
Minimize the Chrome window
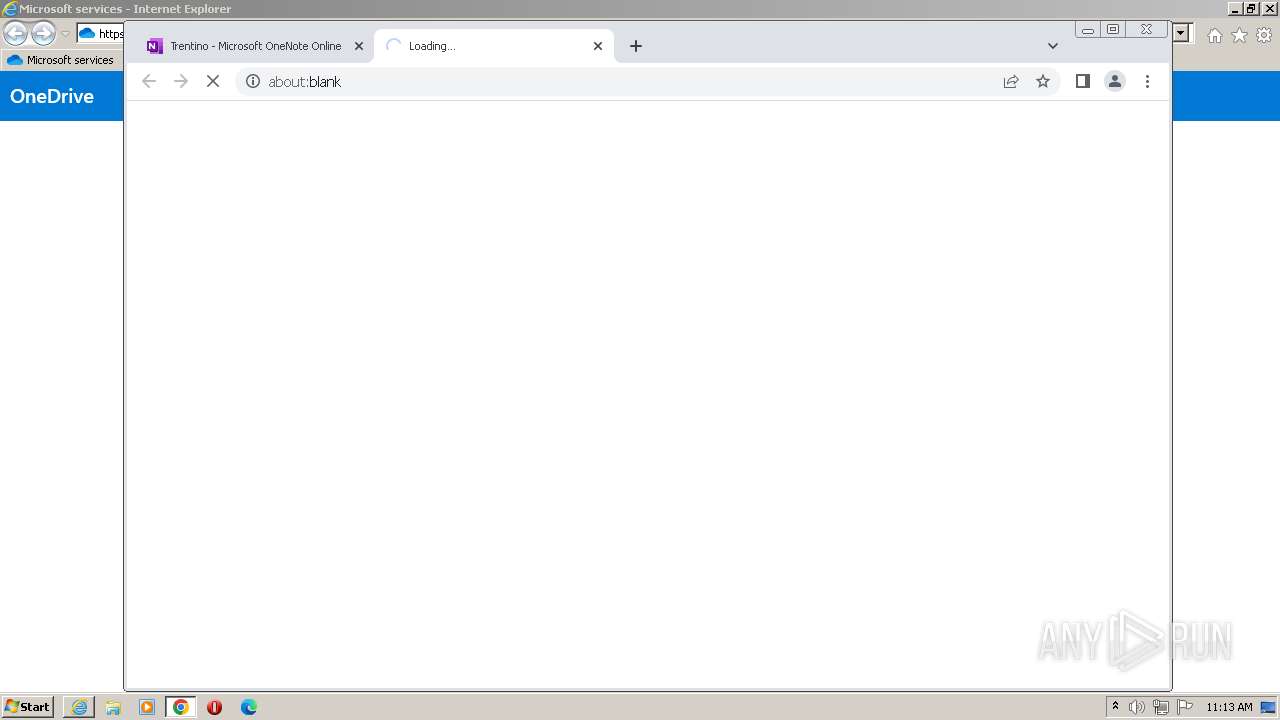pyautogui.click(x=1088, y=30)
